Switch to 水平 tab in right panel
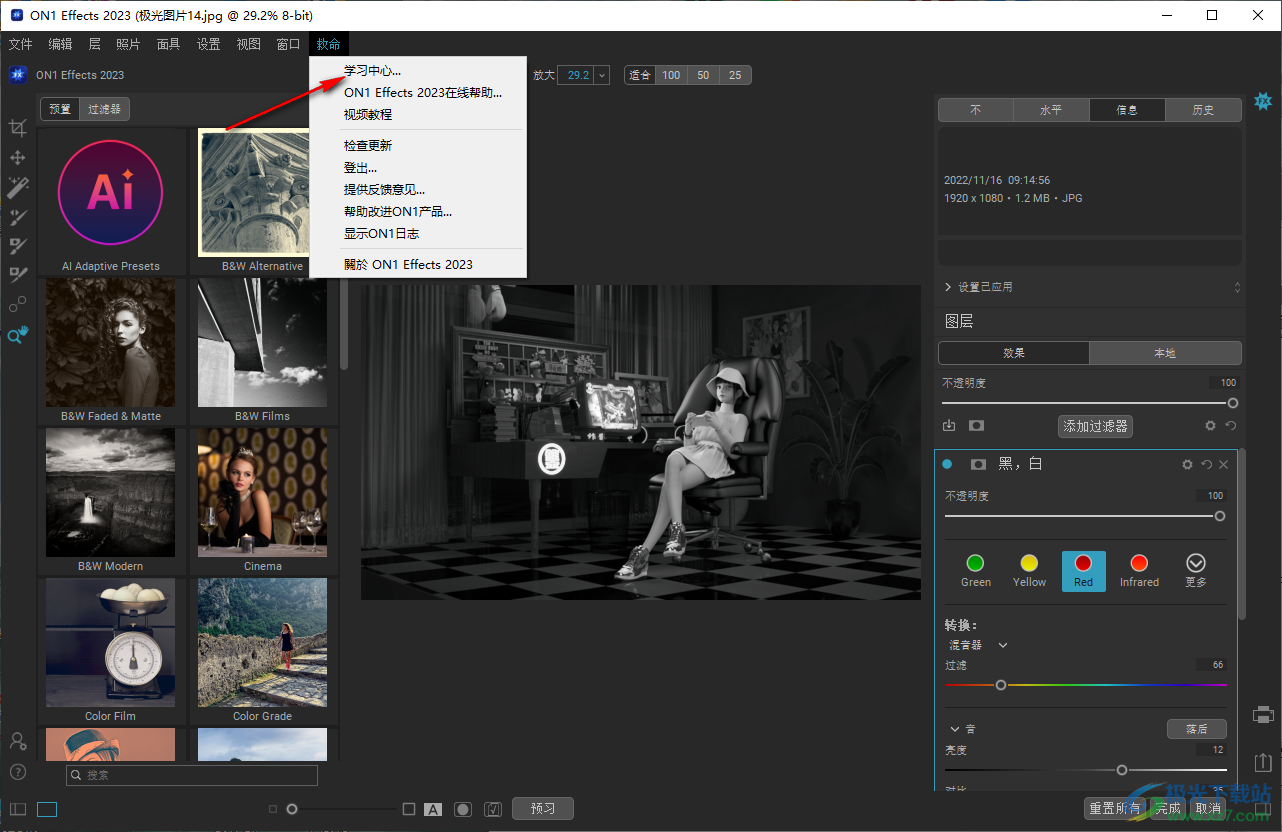 [1051, 110]
